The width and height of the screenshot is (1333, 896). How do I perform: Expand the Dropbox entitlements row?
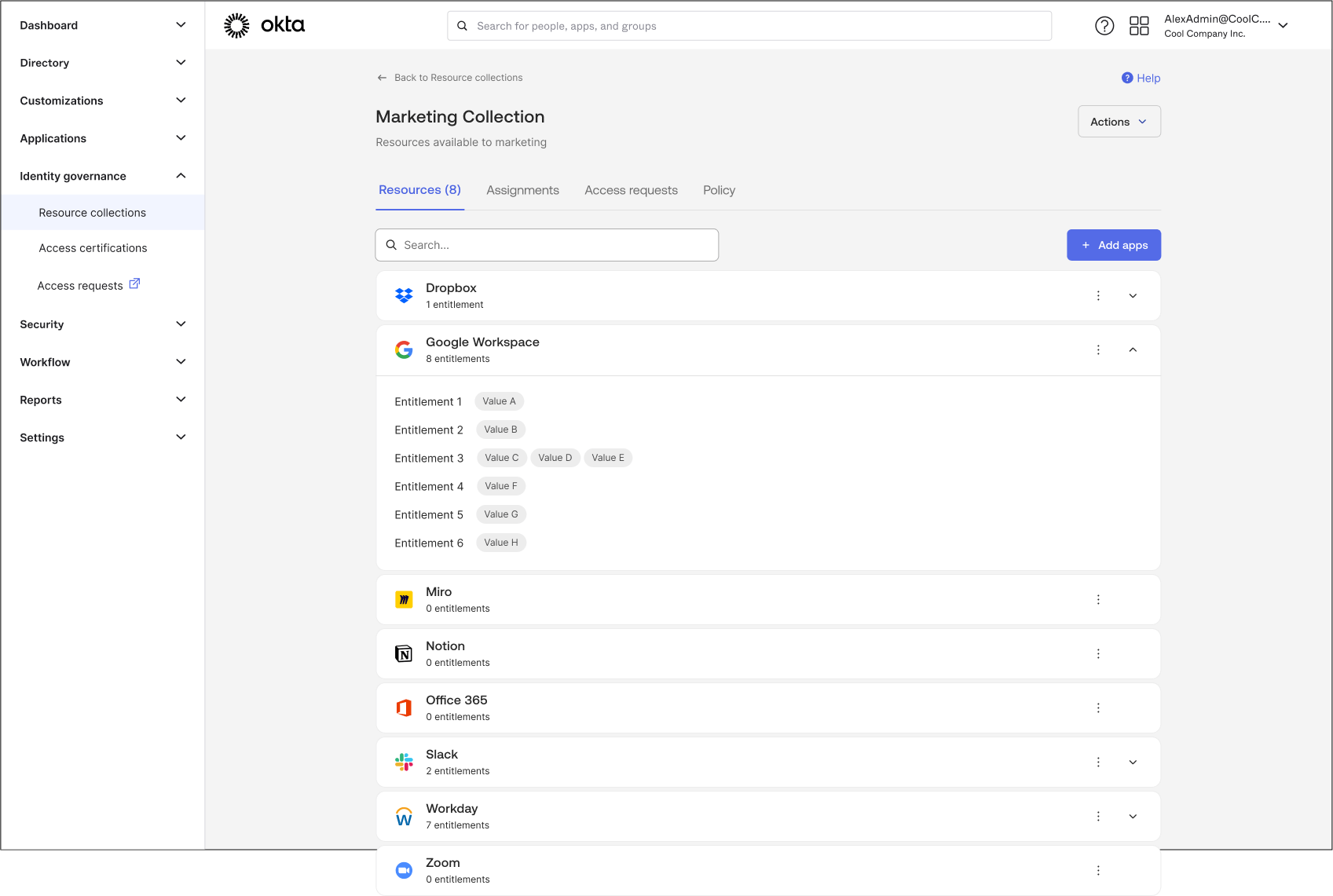(1133, 295)
